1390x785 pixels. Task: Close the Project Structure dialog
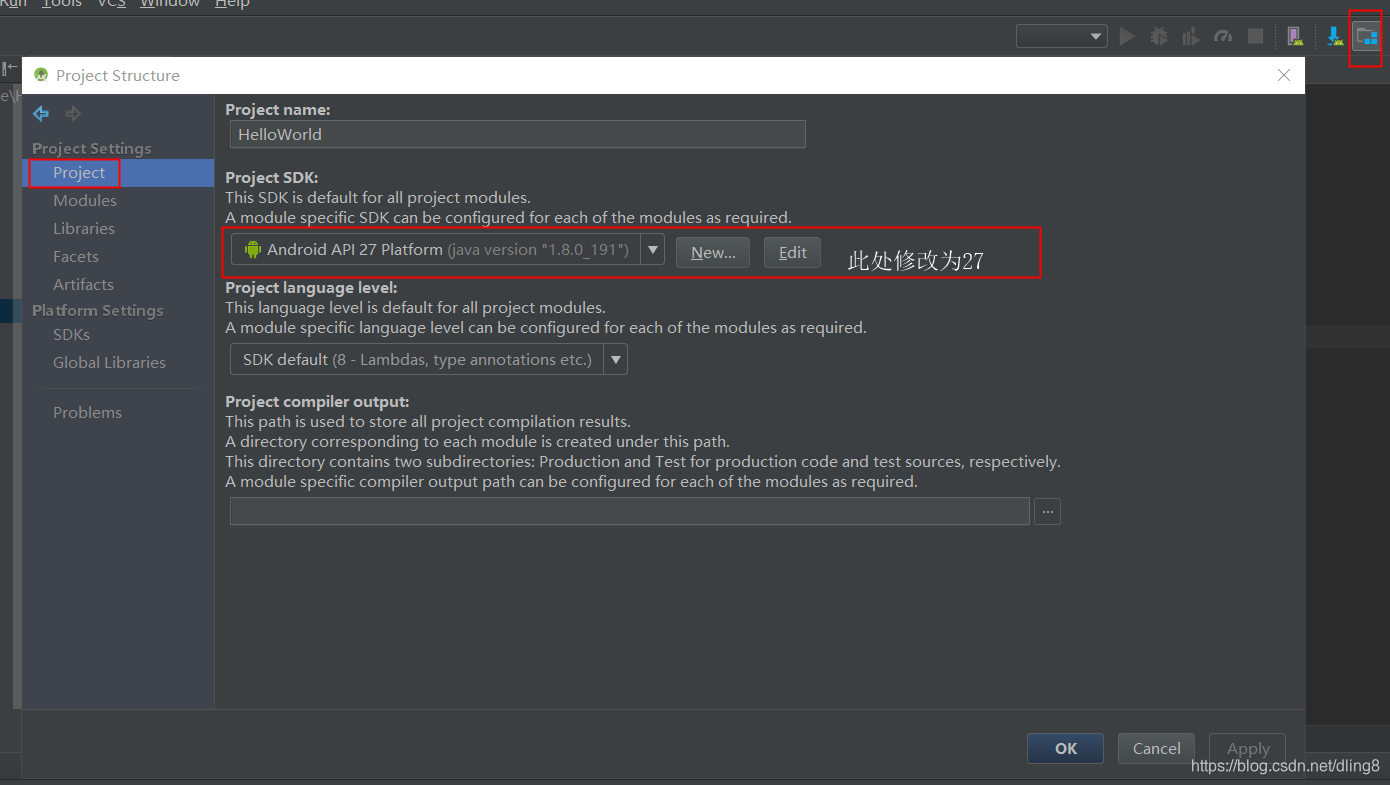click(x=1284, y=75)
